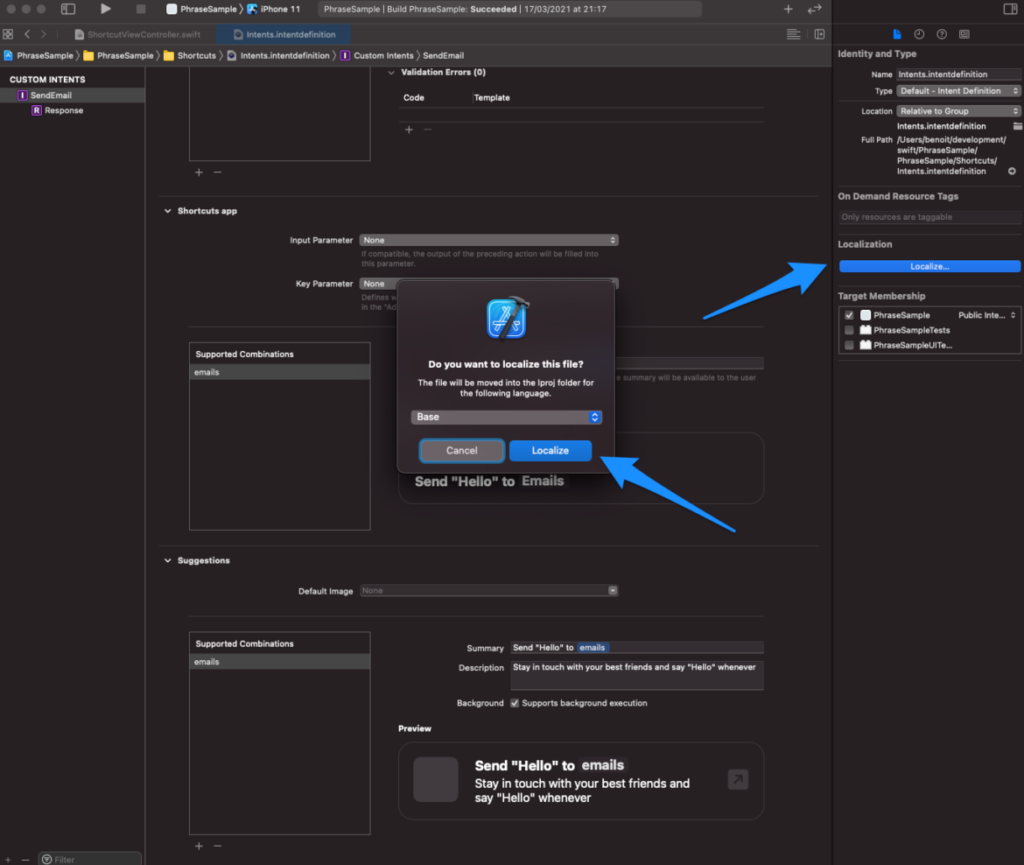
Task: Select emails in Shortcuts app combinations
Action: click(280, 372)
